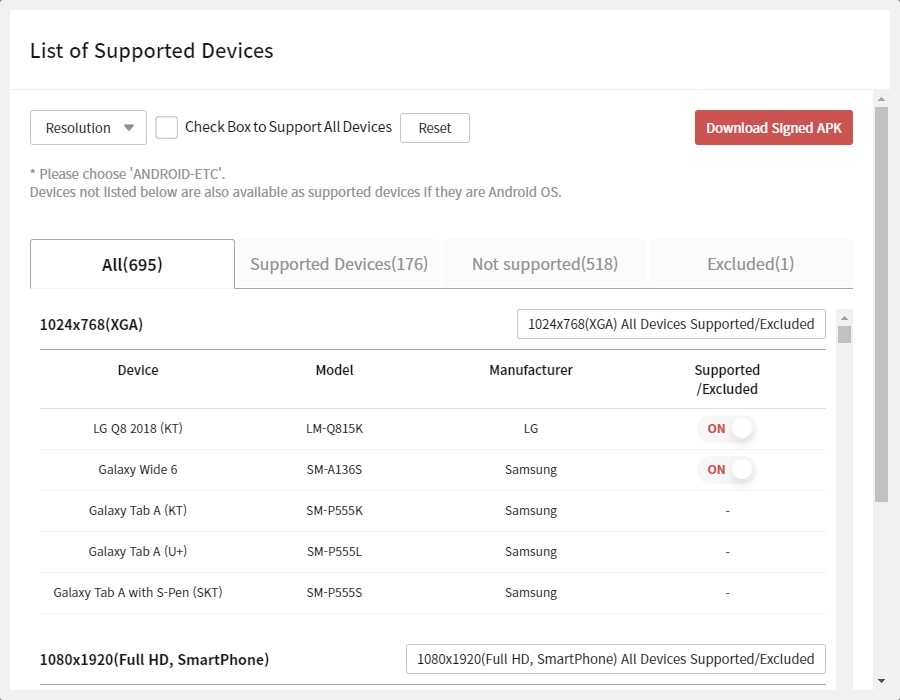Click 1024x768(XGA) All Devices Supported/Excluded button
This screenshot has height=700, width=900.
click(671, 324)
